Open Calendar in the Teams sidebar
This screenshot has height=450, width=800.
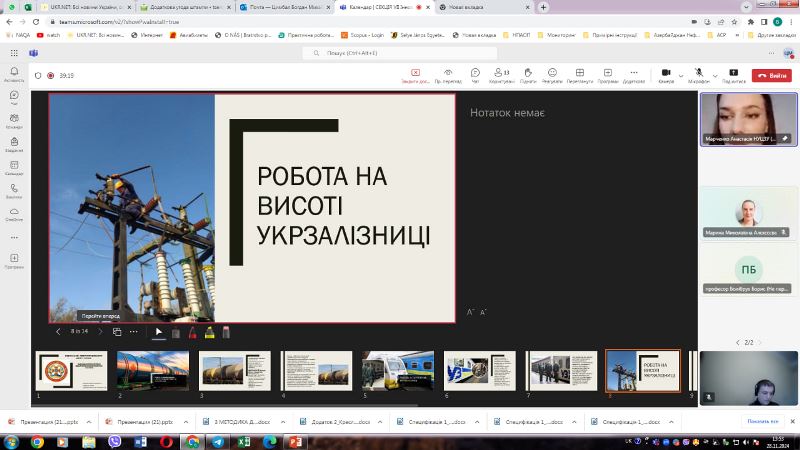click(14, 167)
